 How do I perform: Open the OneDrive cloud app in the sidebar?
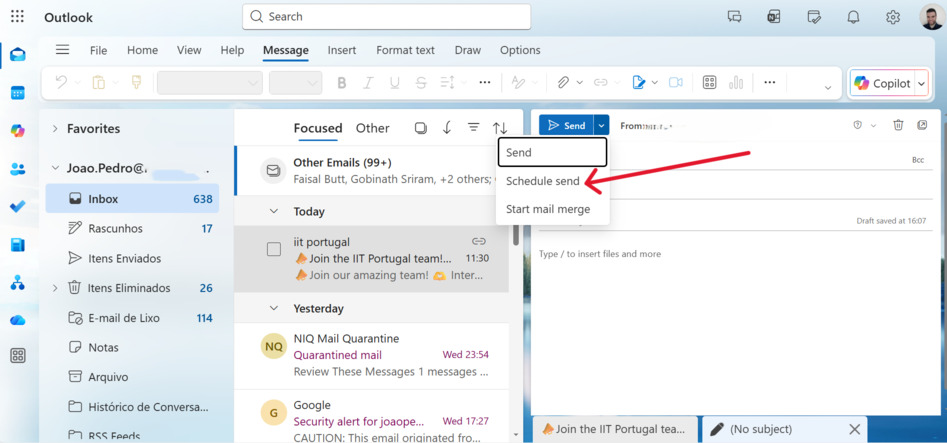[x=18, y=320]
